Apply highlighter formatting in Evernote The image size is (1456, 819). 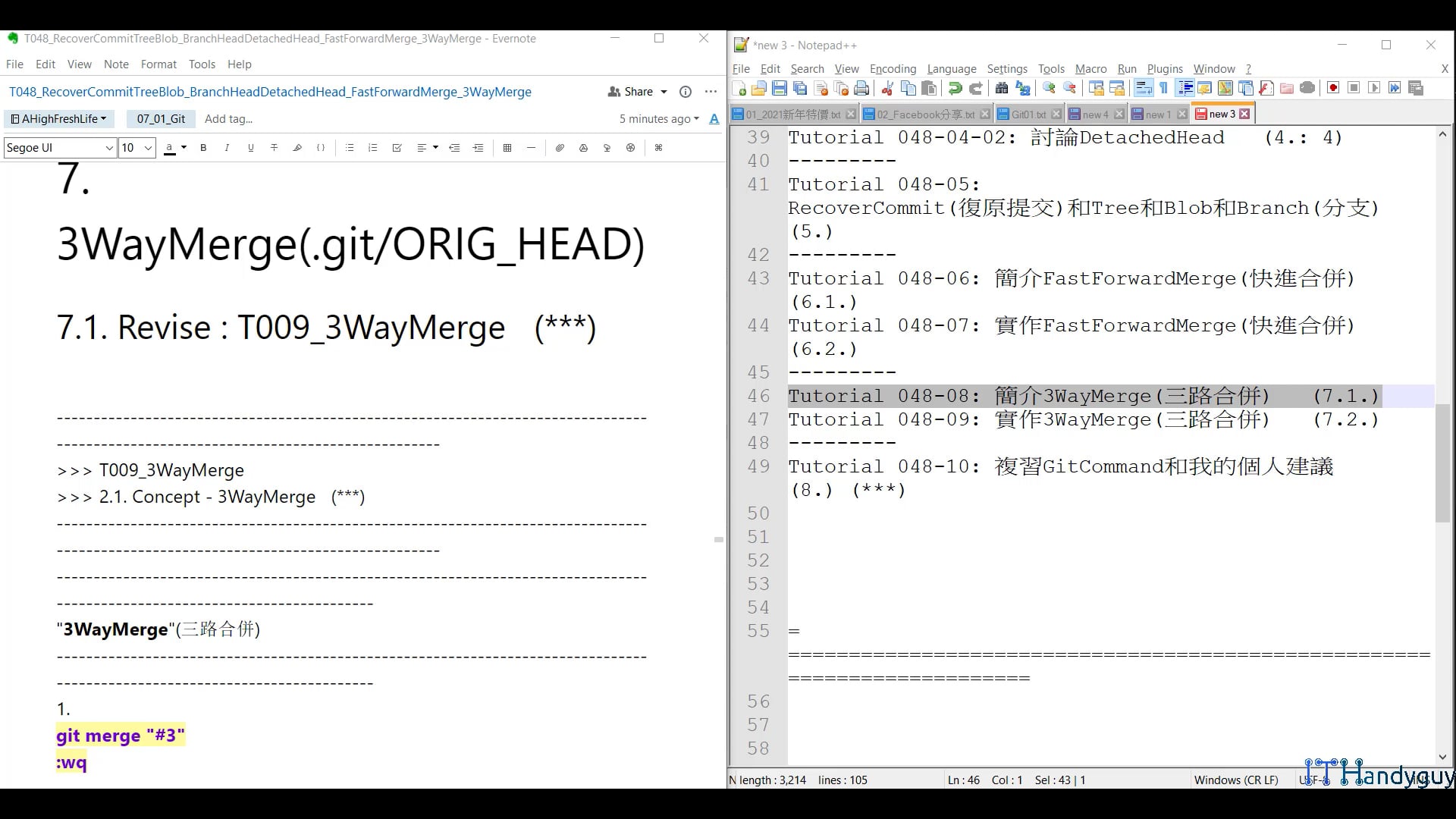pos(297,148)
